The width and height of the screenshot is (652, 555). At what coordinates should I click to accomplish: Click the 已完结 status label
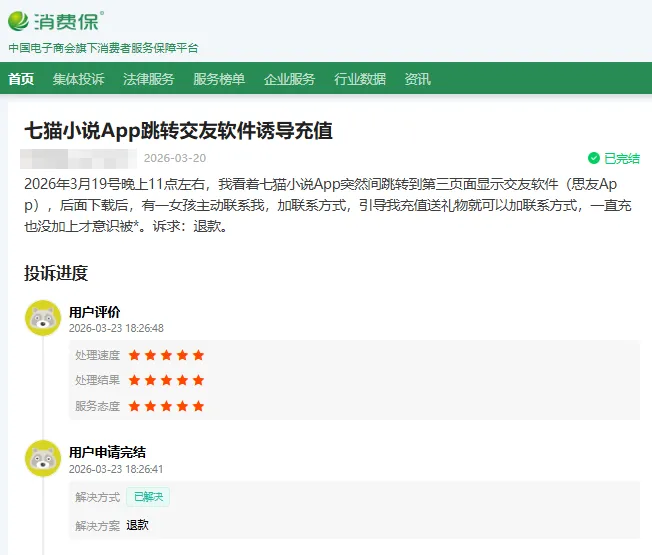tap(622, 158)
